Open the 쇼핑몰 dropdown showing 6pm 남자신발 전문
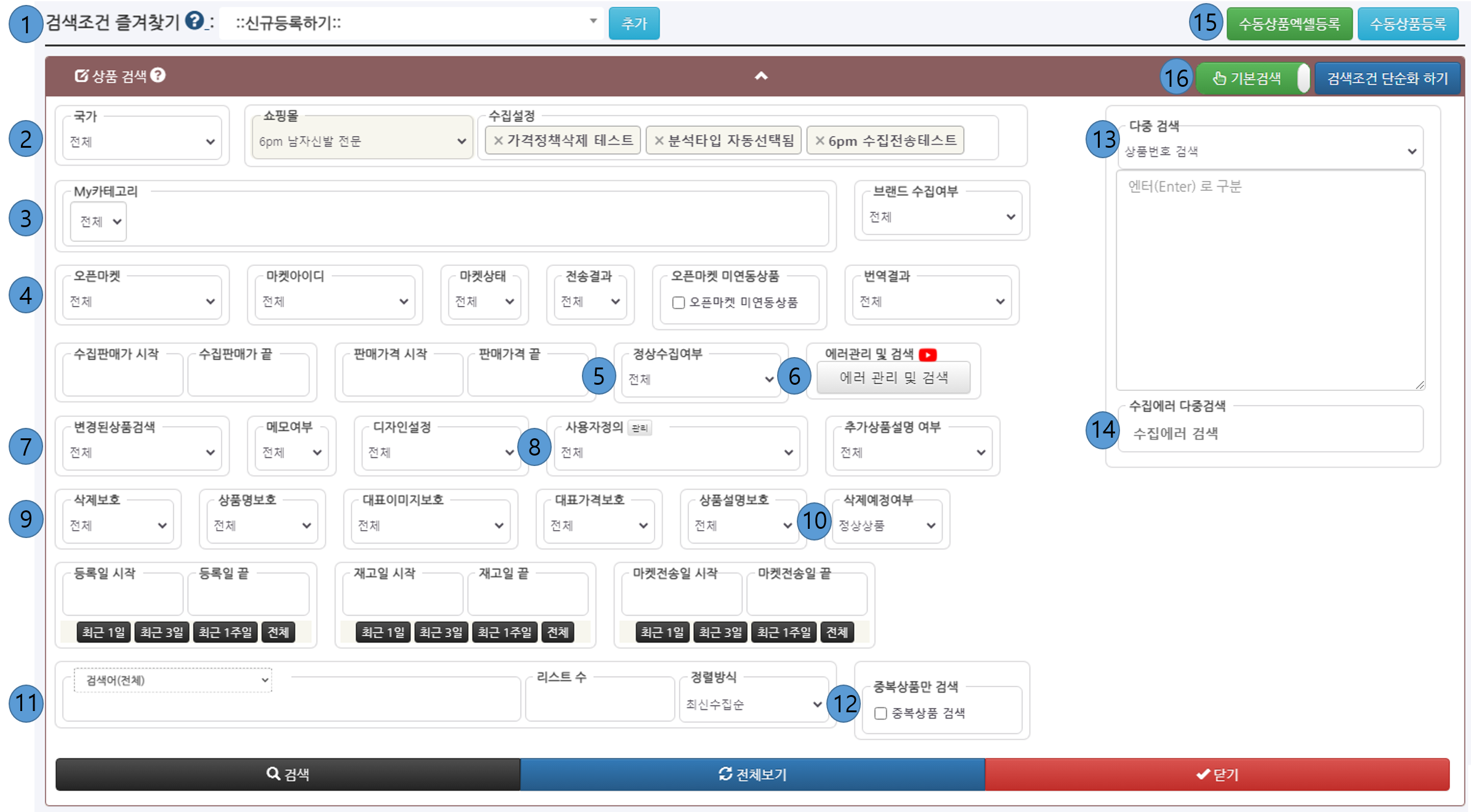This screenshot has height=812, width=1471. click(362, 141)
